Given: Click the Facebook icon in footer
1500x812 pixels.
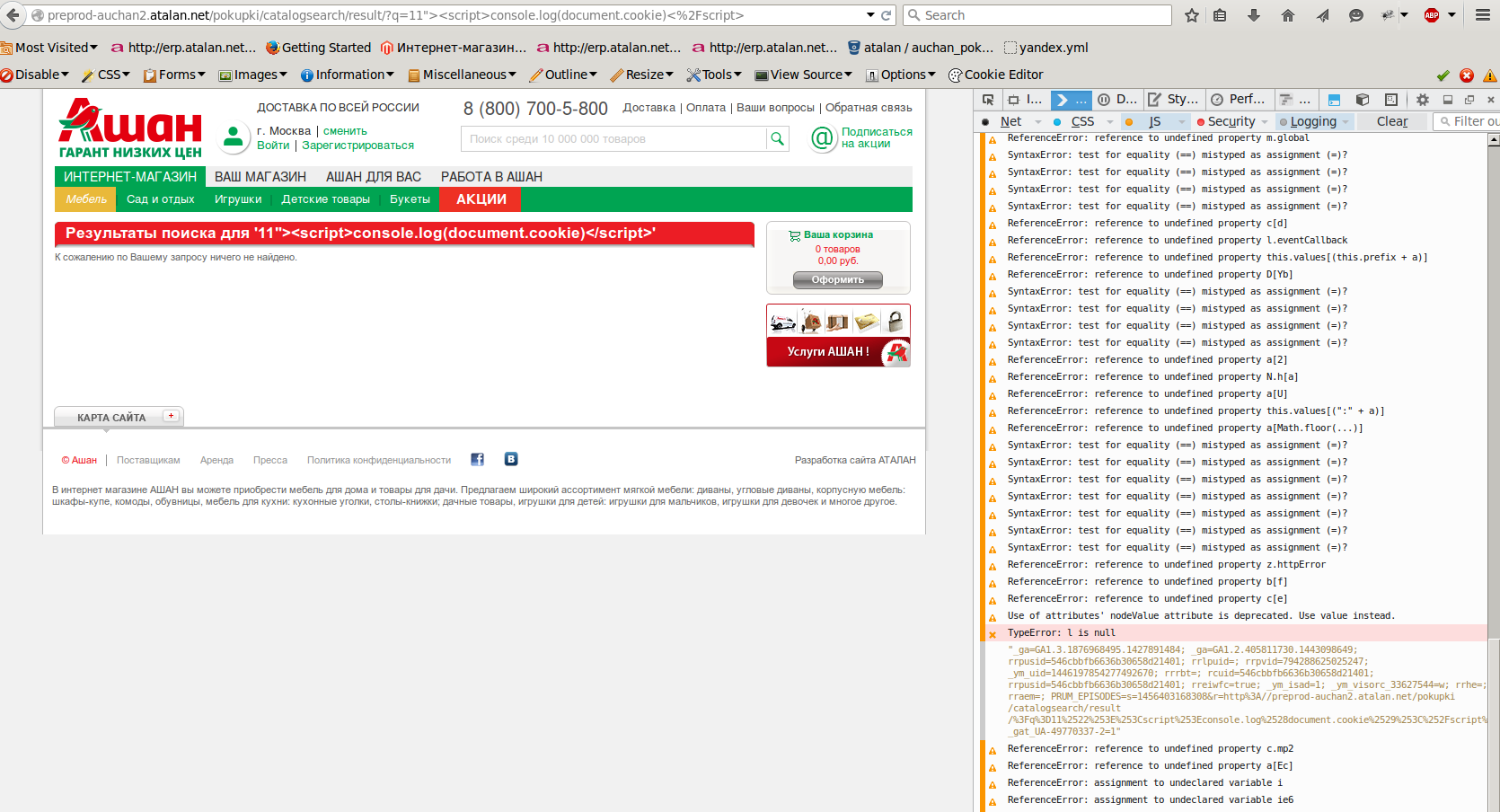Looking at the screenshot, I should (x=478, y=459).
